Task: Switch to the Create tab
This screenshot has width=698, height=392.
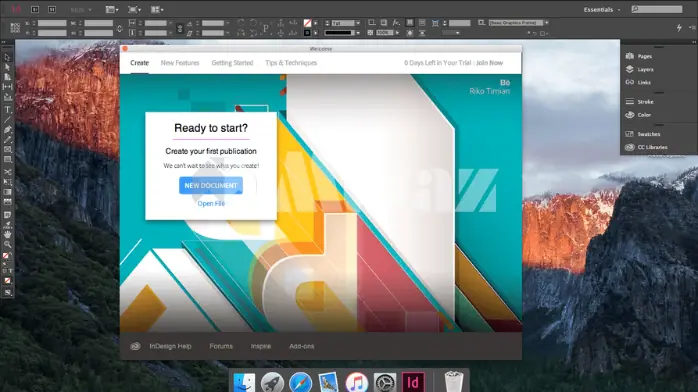Action: coord(139,63)
